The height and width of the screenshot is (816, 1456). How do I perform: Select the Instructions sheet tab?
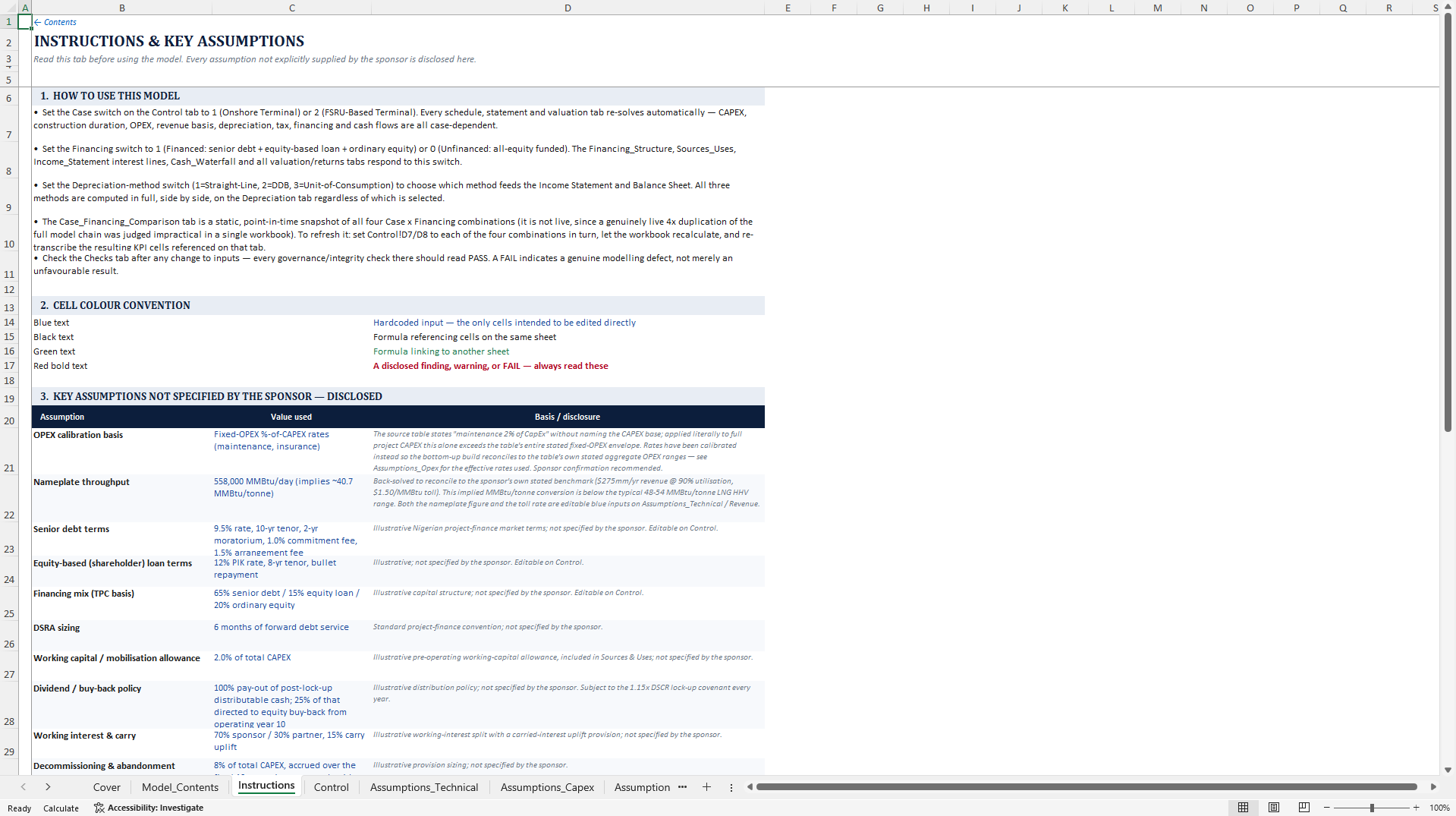point(266,786)
